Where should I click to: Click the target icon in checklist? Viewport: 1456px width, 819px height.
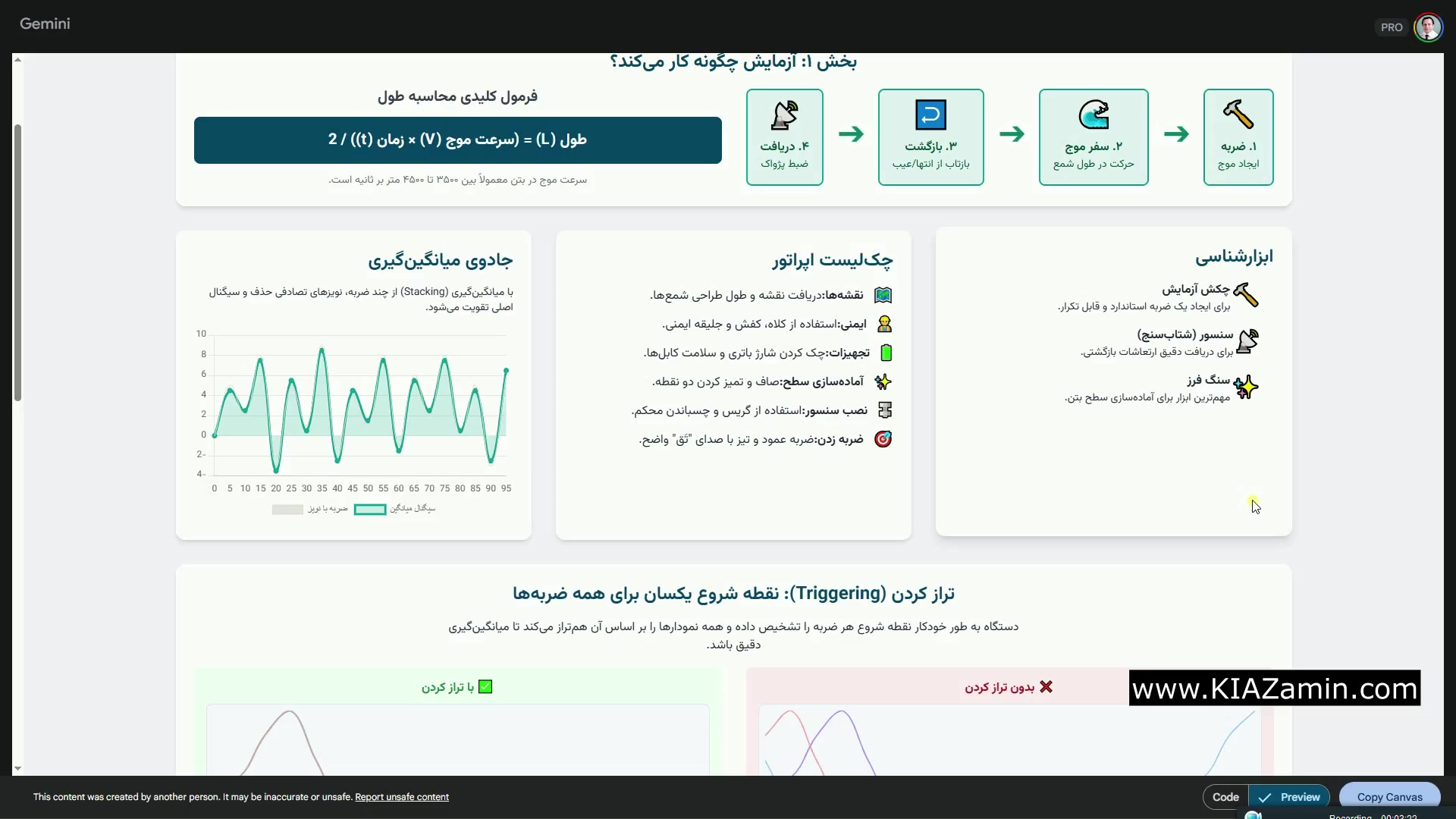click(883, 439)
